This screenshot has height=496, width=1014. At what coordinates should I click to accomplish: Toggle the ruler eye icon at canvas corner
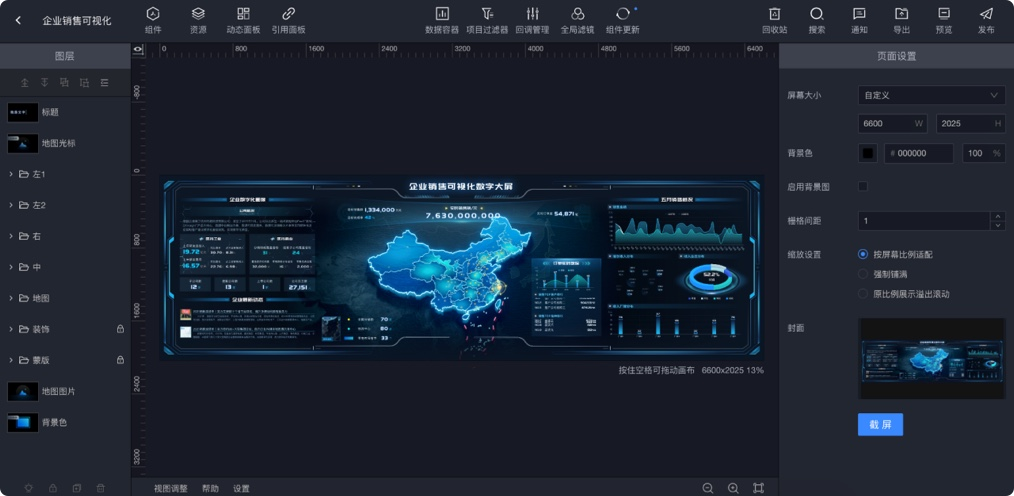138,49
